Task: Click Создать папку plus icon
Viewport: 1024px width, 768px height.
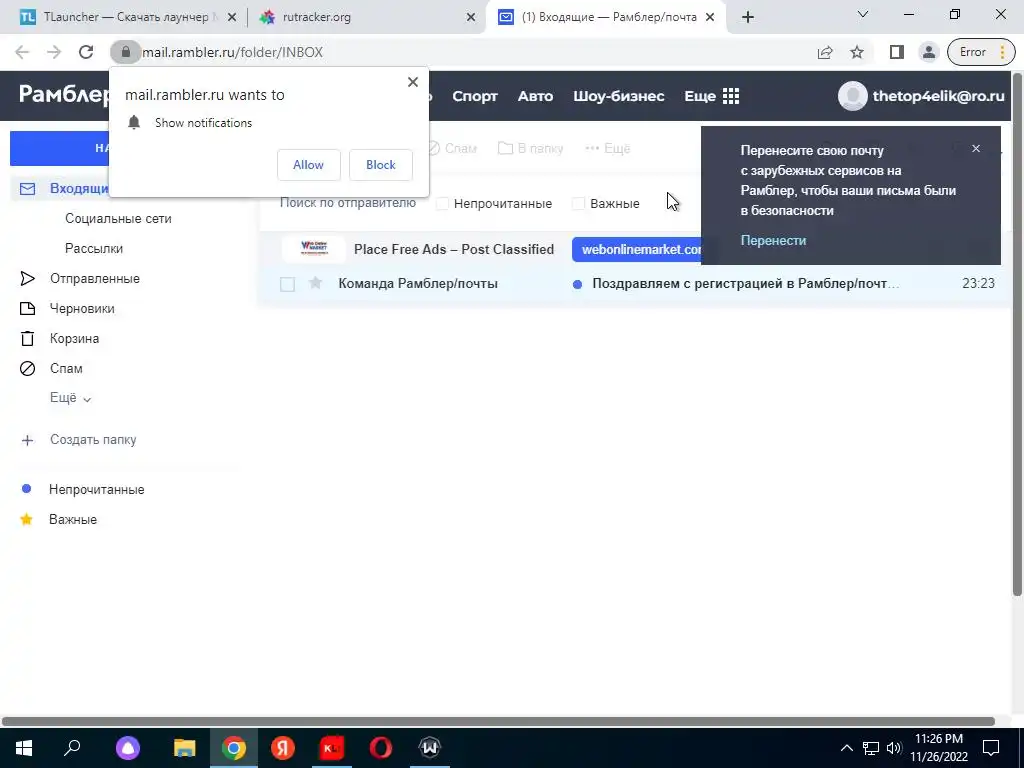Action: click(x=27, y=440)
